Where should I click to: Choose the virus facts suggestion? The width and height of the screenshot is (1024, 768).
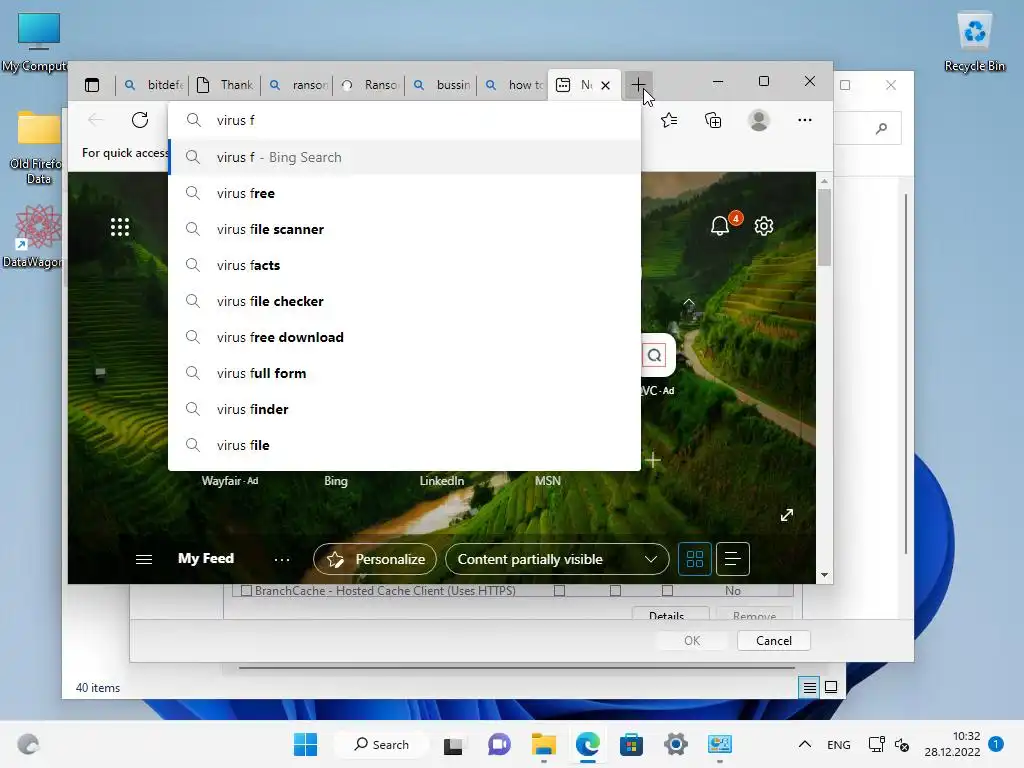point(404,265)
